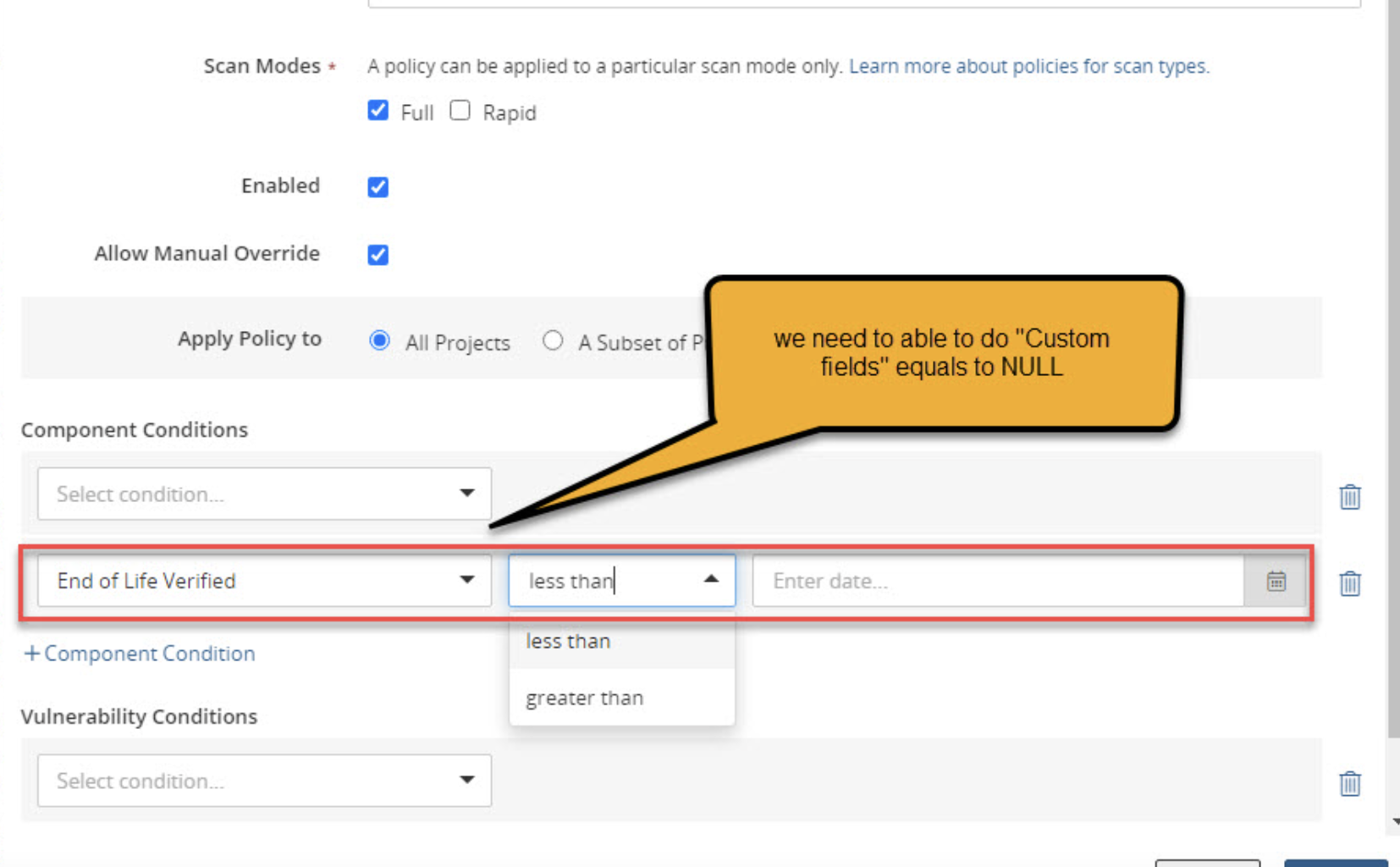This screenshot has width=1400, height=867.
Task: Toggle the Allow Manual Override checkbox
Action: coord(378,254)
